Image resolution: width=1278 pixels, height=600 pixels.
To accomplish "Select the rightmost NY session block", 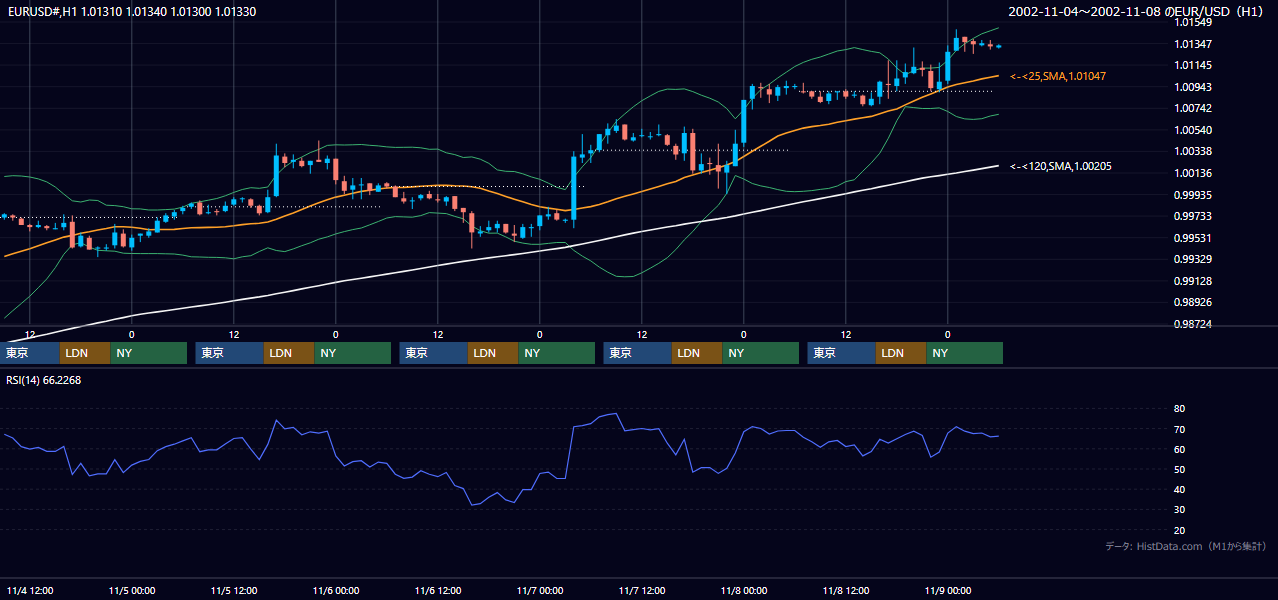I will [964, 353].
